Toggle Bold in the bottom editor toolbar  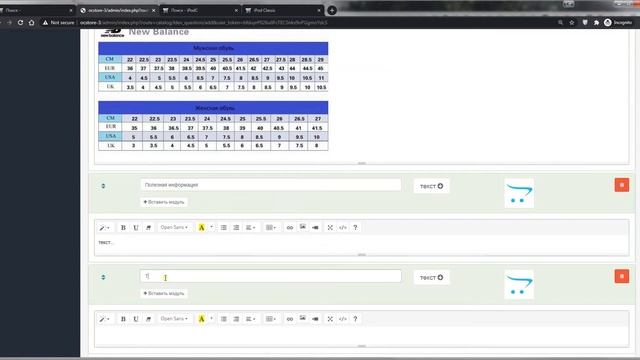(123, 319)
